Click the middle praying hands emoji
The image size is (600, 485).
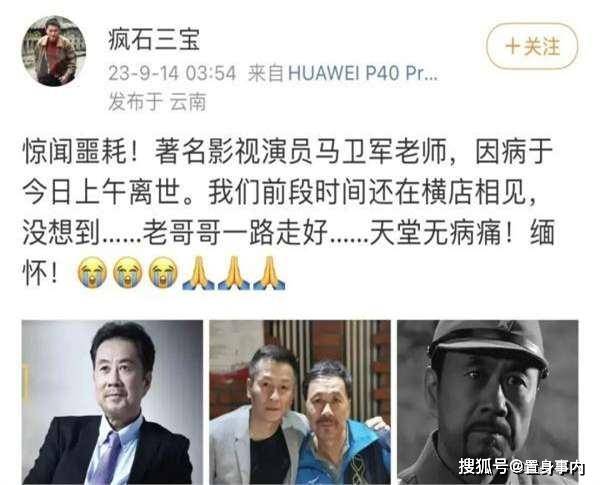point(234,273)
